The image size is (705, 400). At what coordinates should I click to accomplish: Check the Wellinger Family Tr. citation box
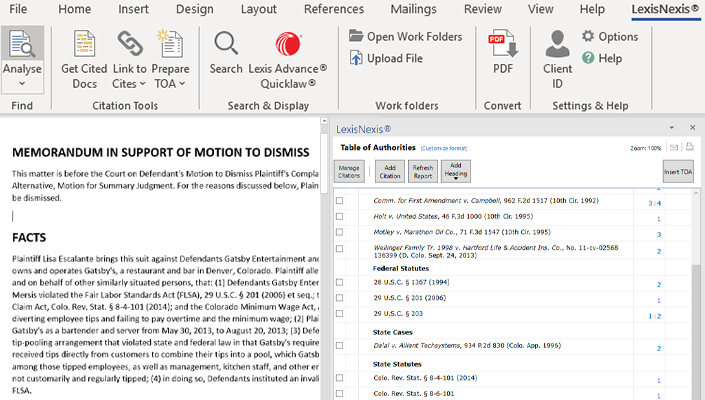pos(339,249)
